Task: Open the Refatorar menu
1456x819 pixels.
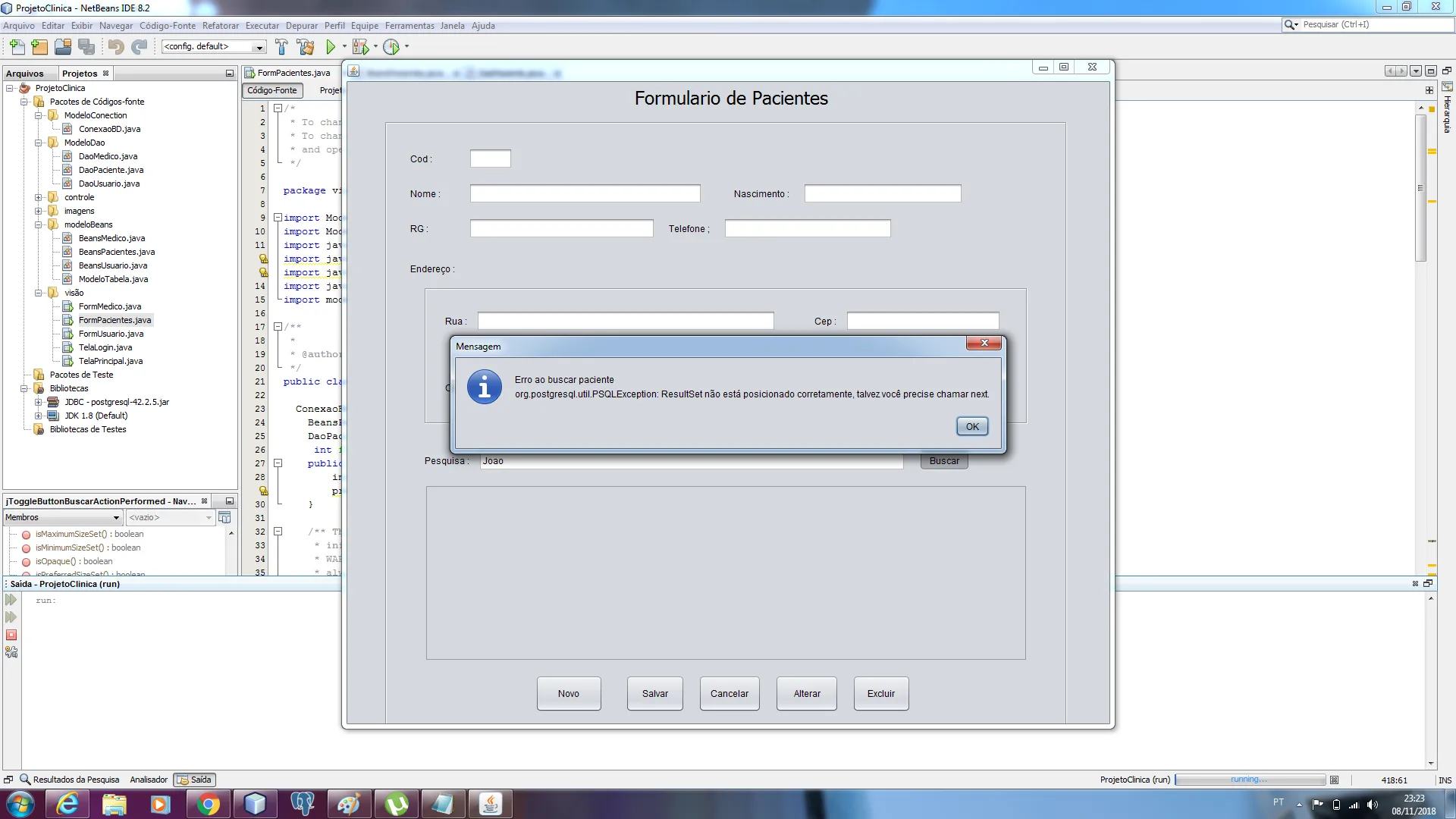Action: click(x=220, y=26)
